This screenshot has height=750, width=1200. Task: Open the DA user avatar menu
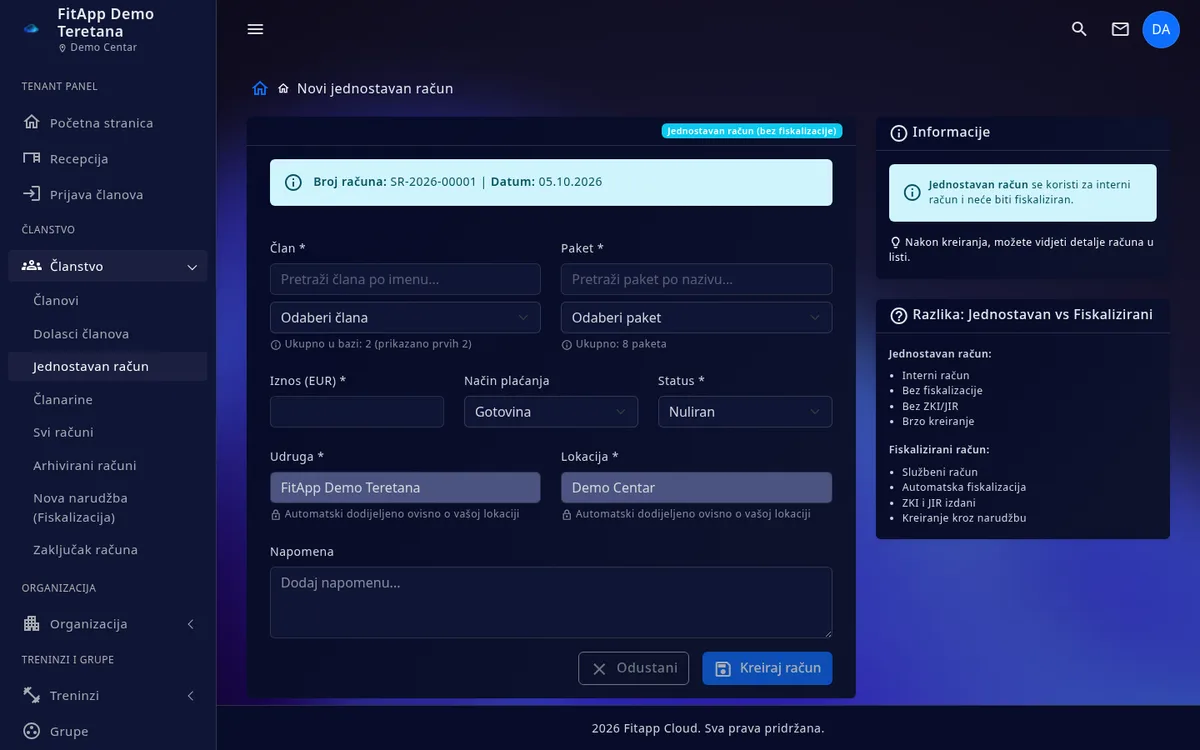[1161, 29]
